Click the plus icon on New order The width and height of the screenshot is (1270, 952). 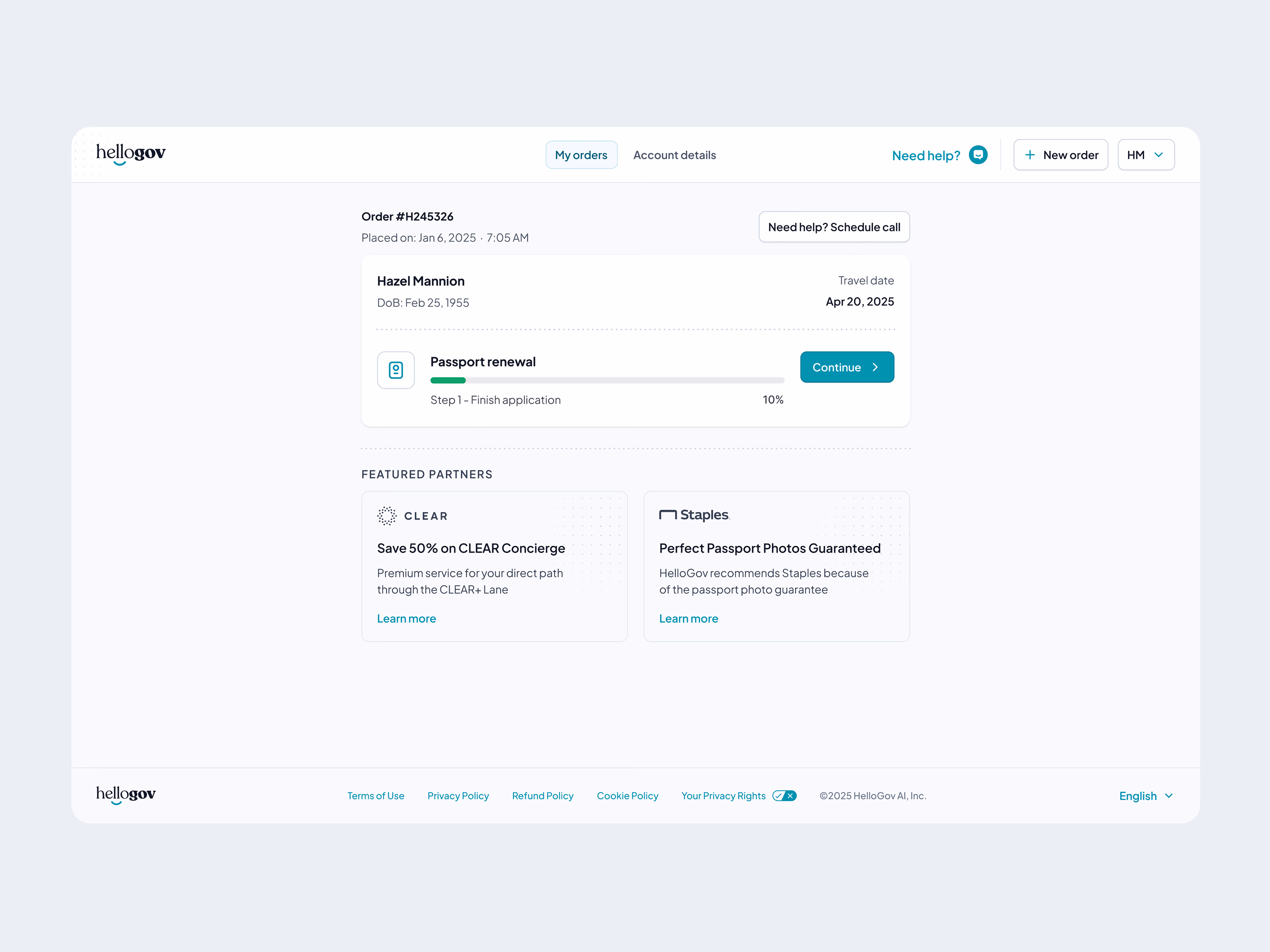point(1030,155)
